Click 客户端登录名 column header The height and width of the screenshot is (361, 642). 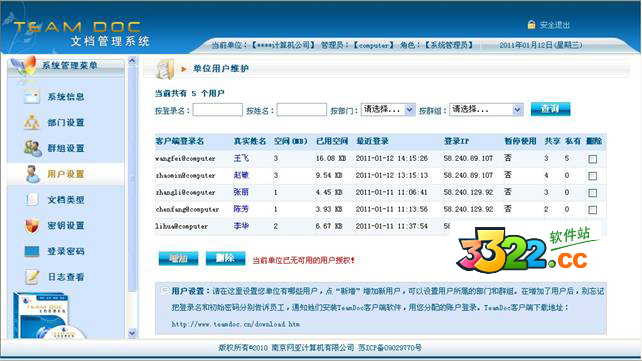click(x=180, y=141)
